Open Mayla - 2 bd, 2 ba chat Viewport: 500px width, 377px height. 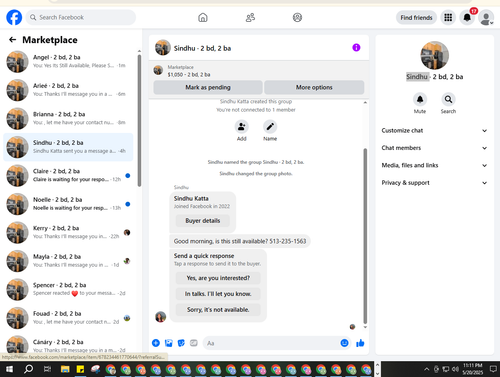(68, 261)
